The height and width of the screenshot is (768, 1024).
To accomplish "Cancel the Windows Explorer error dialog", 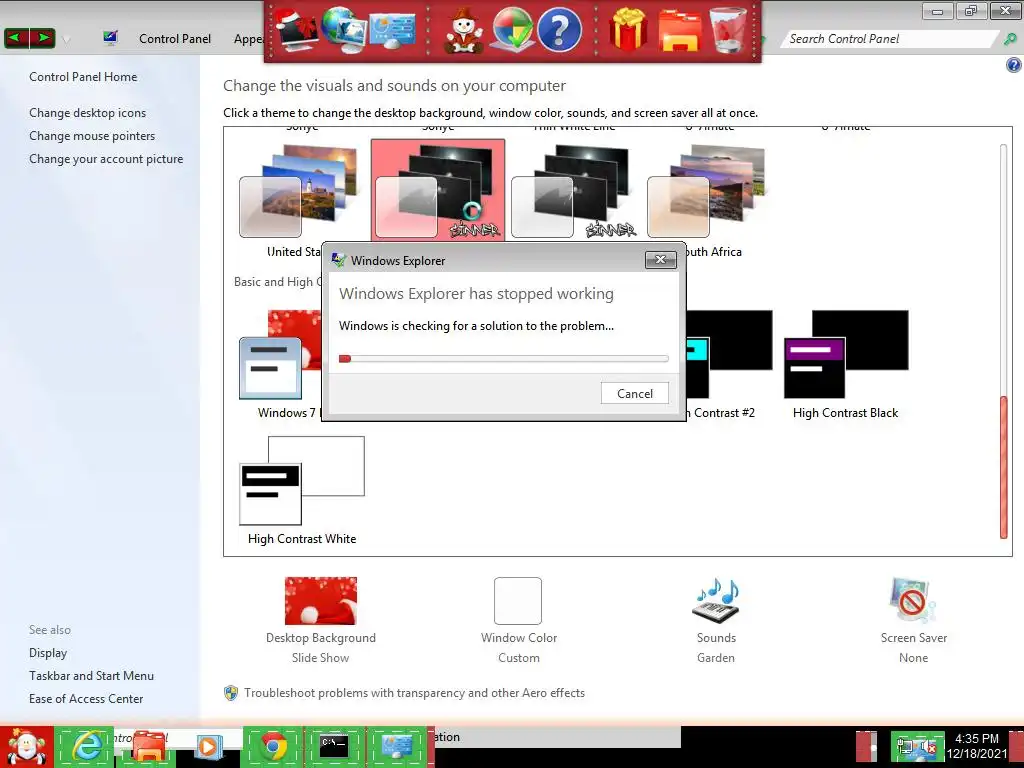I will (634, 393).
